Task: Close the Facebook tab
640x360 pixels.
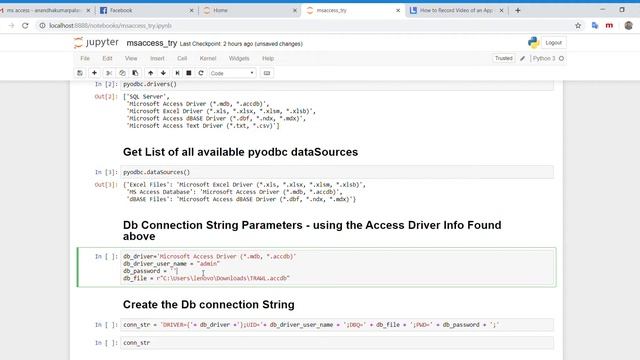Action: (x=191, y=11)
